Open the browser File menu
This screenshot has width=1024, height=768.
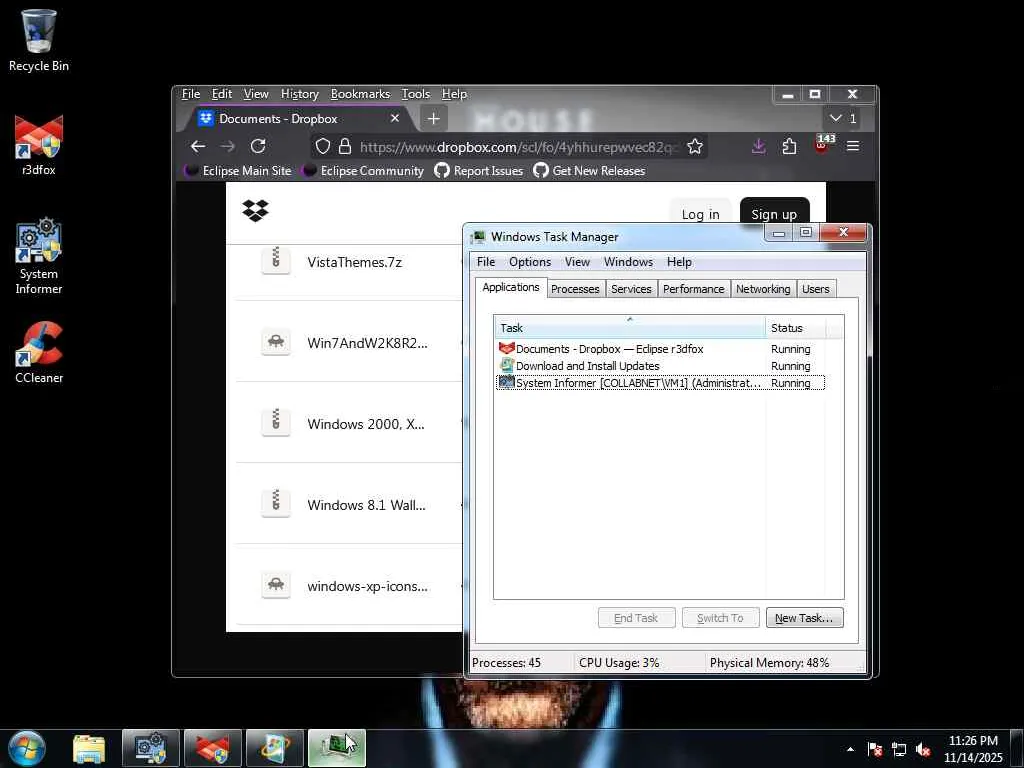click(x=191, y=94)
